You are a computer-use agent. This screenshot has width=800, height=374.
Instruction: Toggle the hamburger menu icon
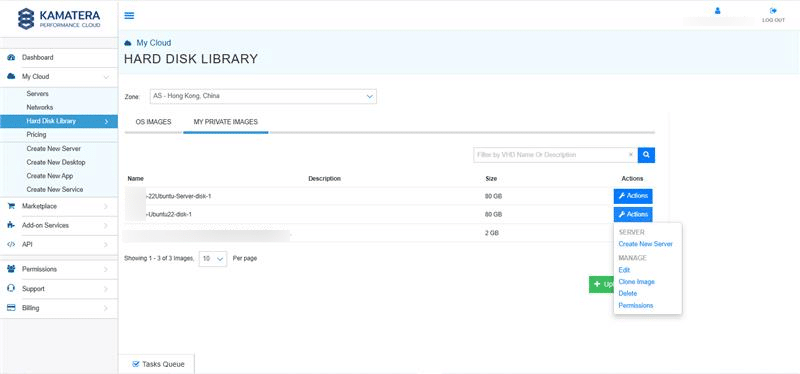(x=130, y=15)
